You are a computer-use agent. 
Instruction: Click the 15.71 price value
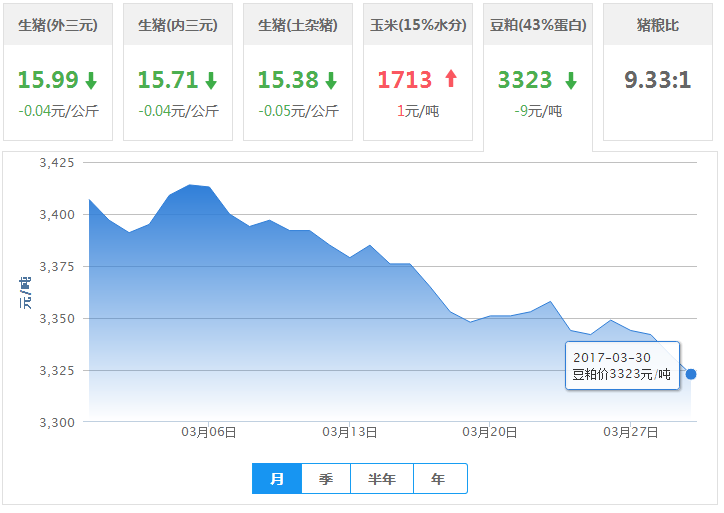[x=168, y=80]
